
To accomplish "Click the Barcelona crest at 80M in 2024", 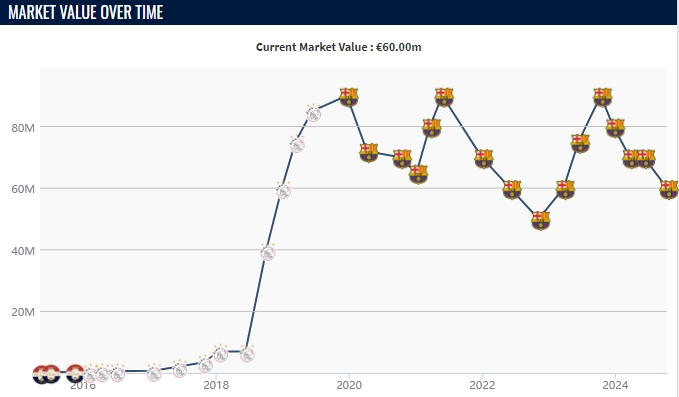I will pos(615,128).
